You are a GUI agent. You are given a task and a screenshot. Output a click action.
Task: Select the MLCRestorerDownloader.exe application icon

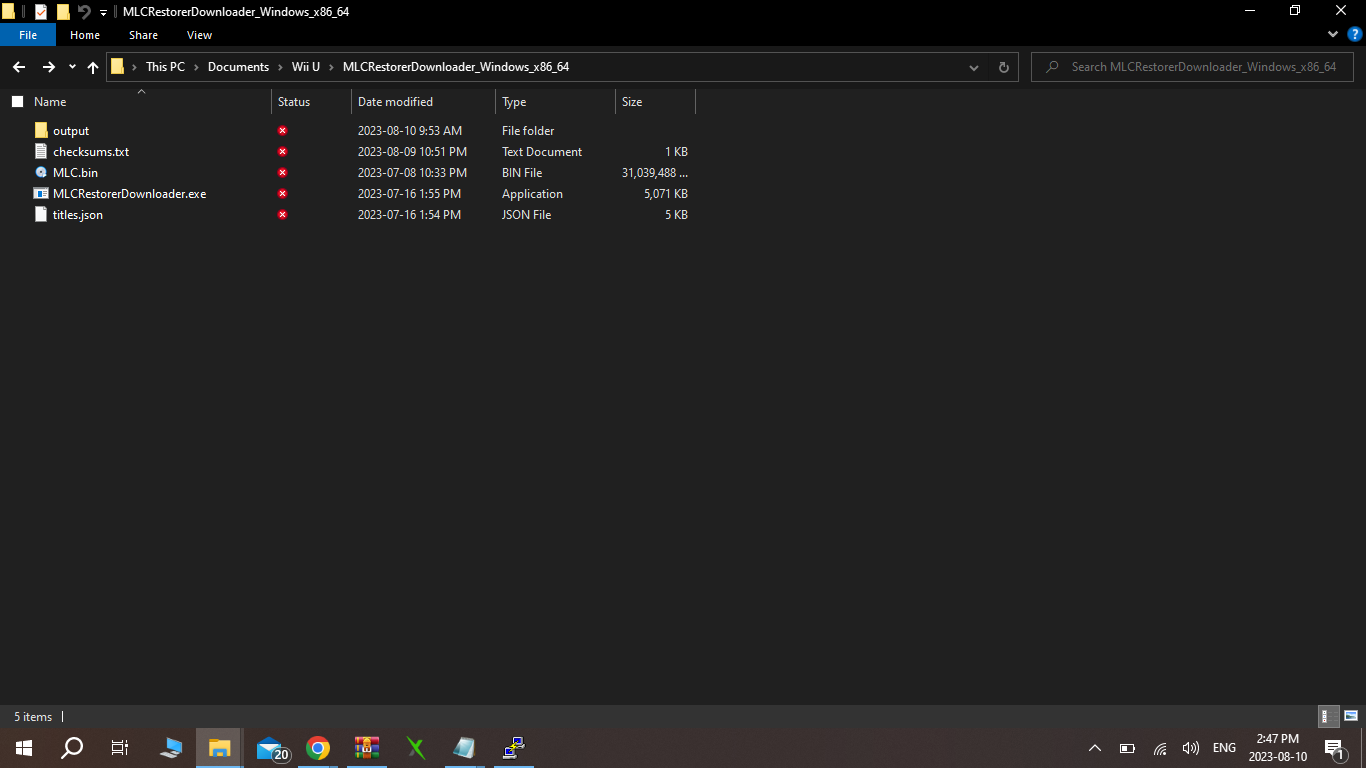41,193
